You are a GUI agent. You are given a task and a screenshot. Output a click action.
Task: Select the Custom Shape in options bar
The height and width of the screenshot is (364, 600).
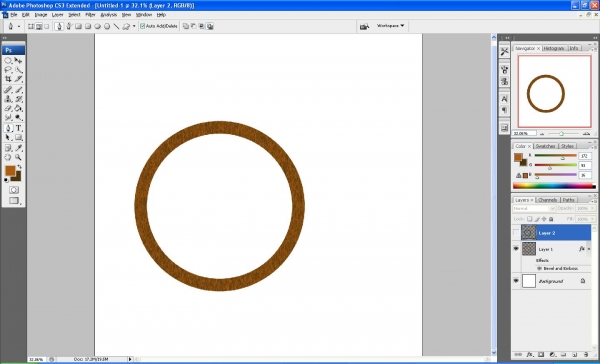coord(126,26)
